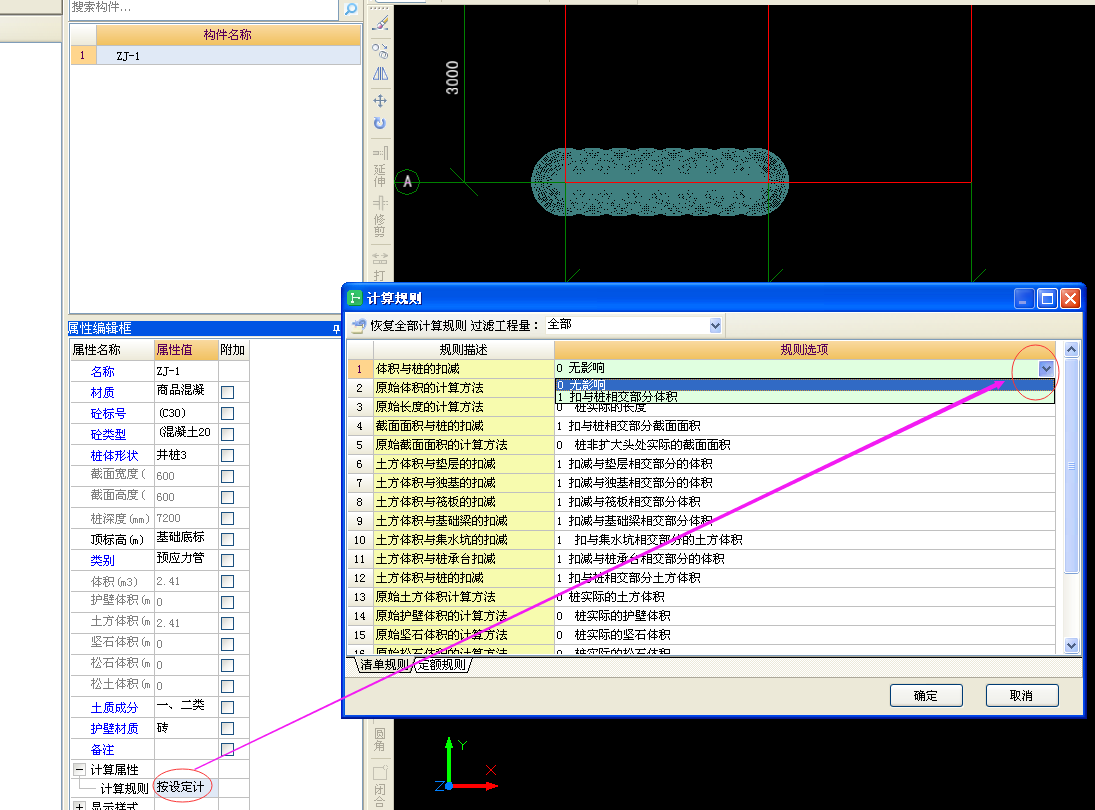1095x810 pixels.
Task: Select the copy tool in vertical toolbar
Action: 380,51
